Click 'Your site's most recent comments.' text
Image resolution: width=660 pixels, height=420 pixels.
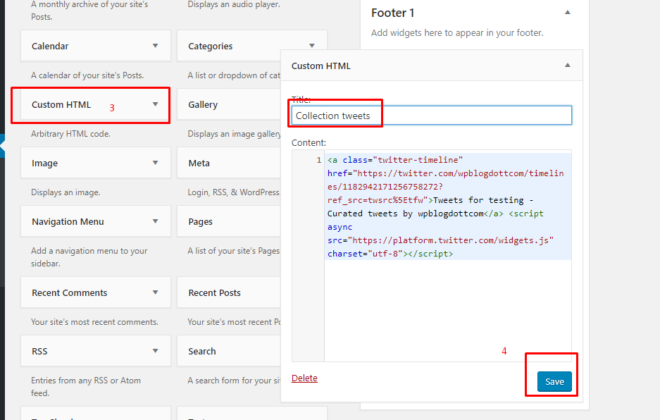tap(94, 322)
